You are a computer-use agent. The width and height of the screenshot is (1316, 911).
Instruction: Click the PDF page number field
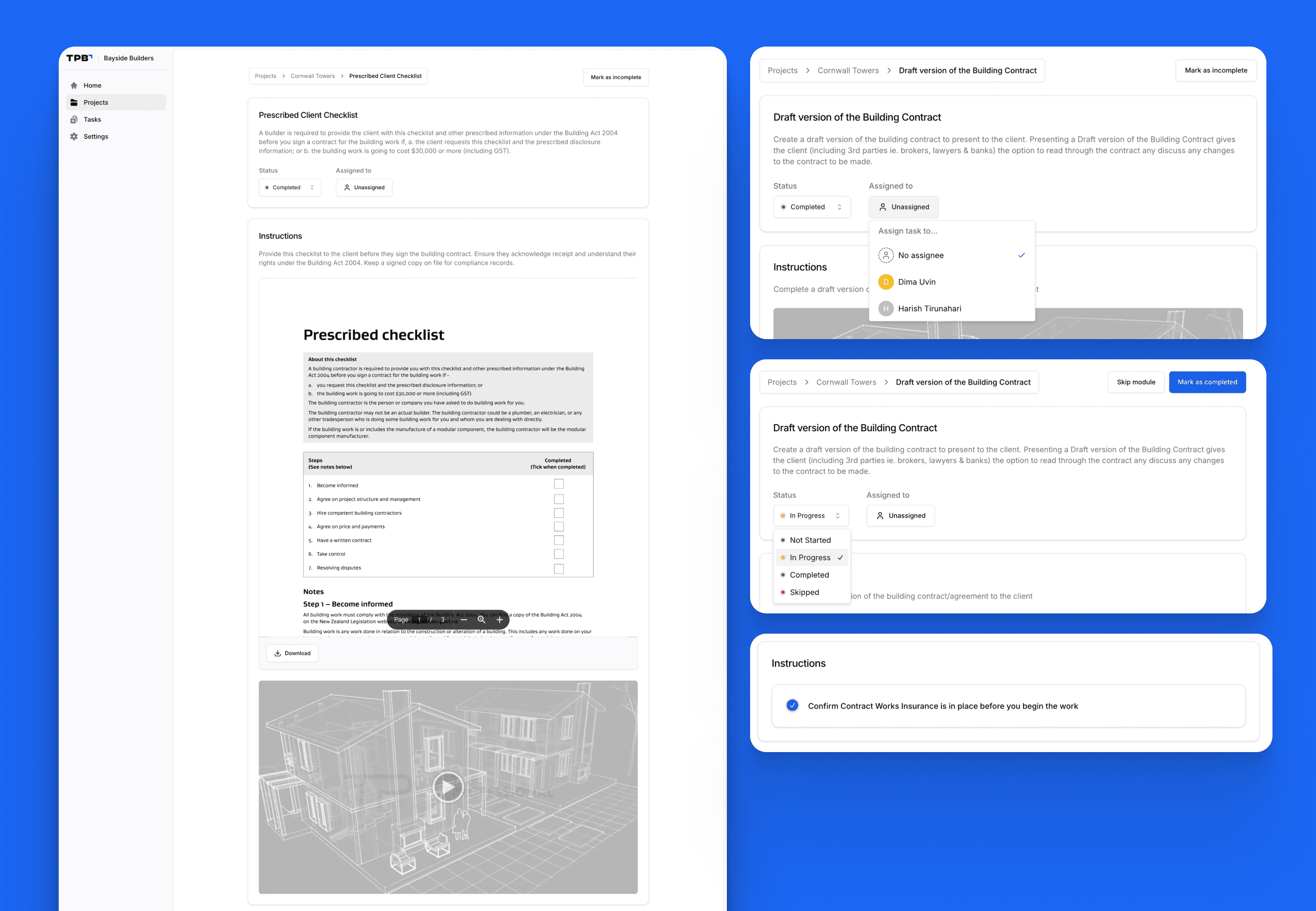(419, 619)
